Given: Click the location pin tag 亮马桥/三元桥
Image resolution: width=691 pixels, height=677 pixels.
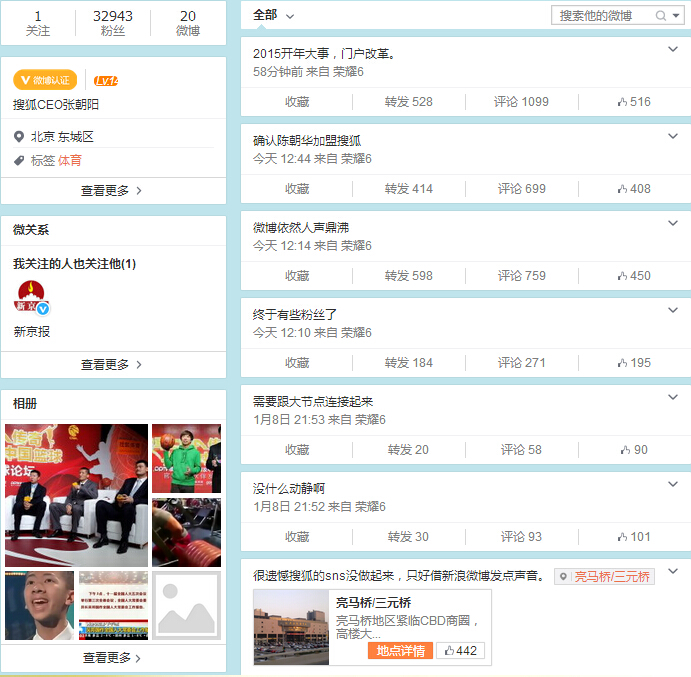Looking at the screenshot, I should [605, 577].
